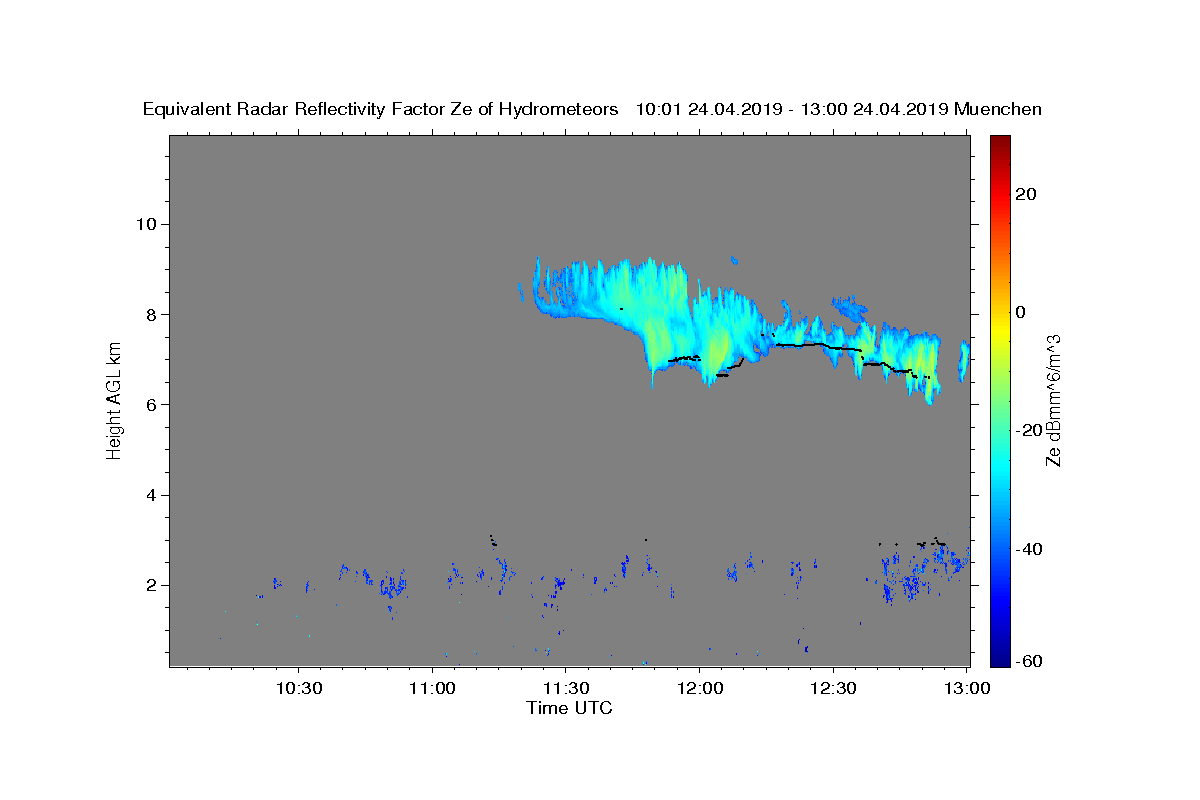Click the 13:00 time tick label
The image size is (1200, 800).
point(966,688)
